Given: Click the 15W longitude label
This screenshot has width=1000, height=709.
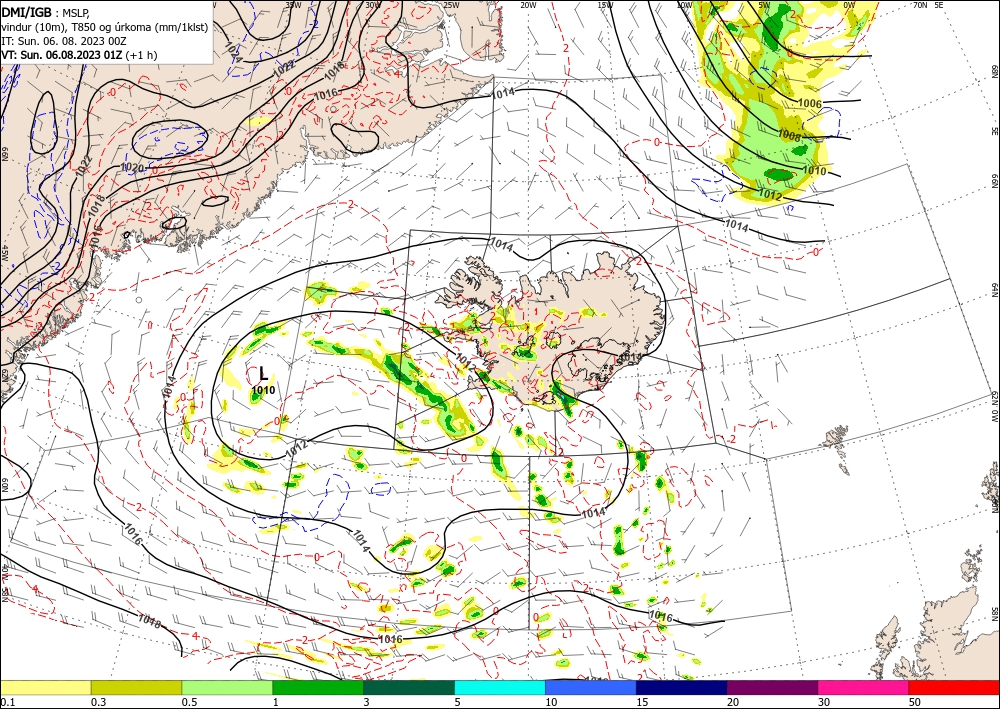Looking at the screenshot, I should [606, 4].
